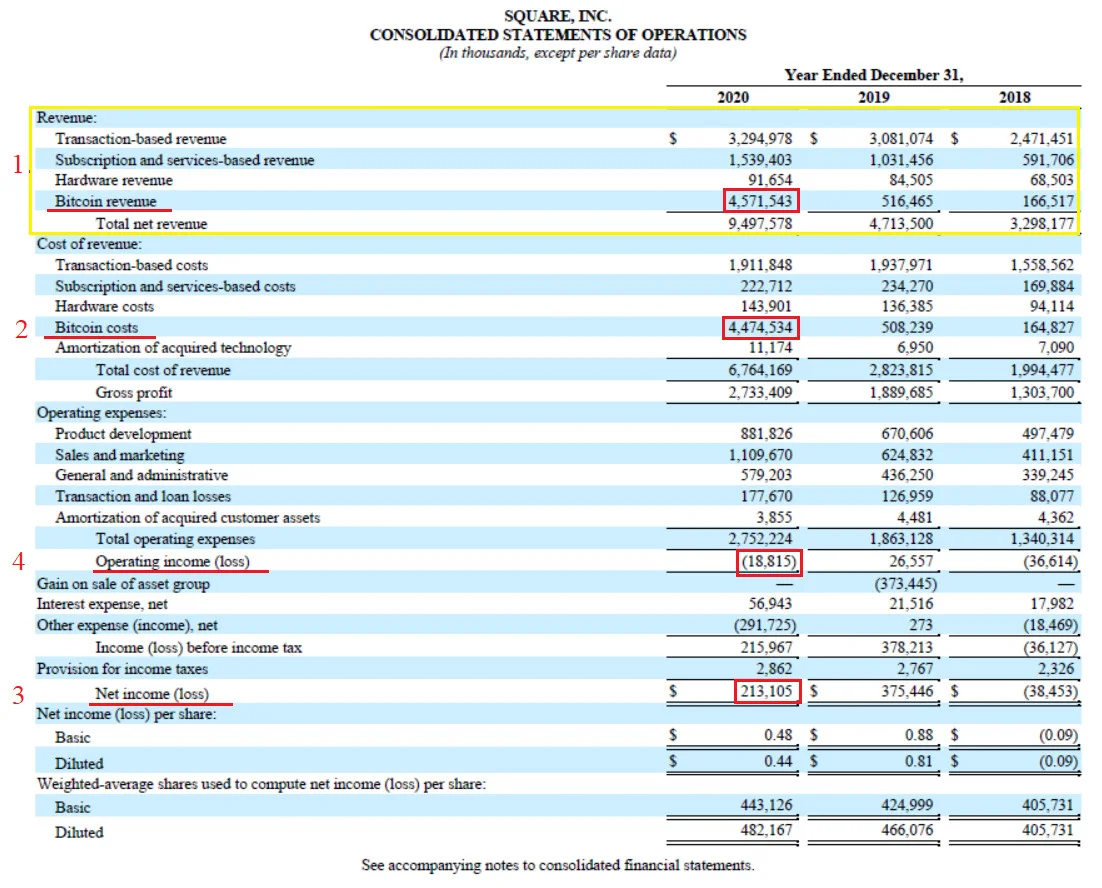Click the Sales and marketing 2020 value
This screenshot has height=888, width=1102.
[x=760, y=455]
